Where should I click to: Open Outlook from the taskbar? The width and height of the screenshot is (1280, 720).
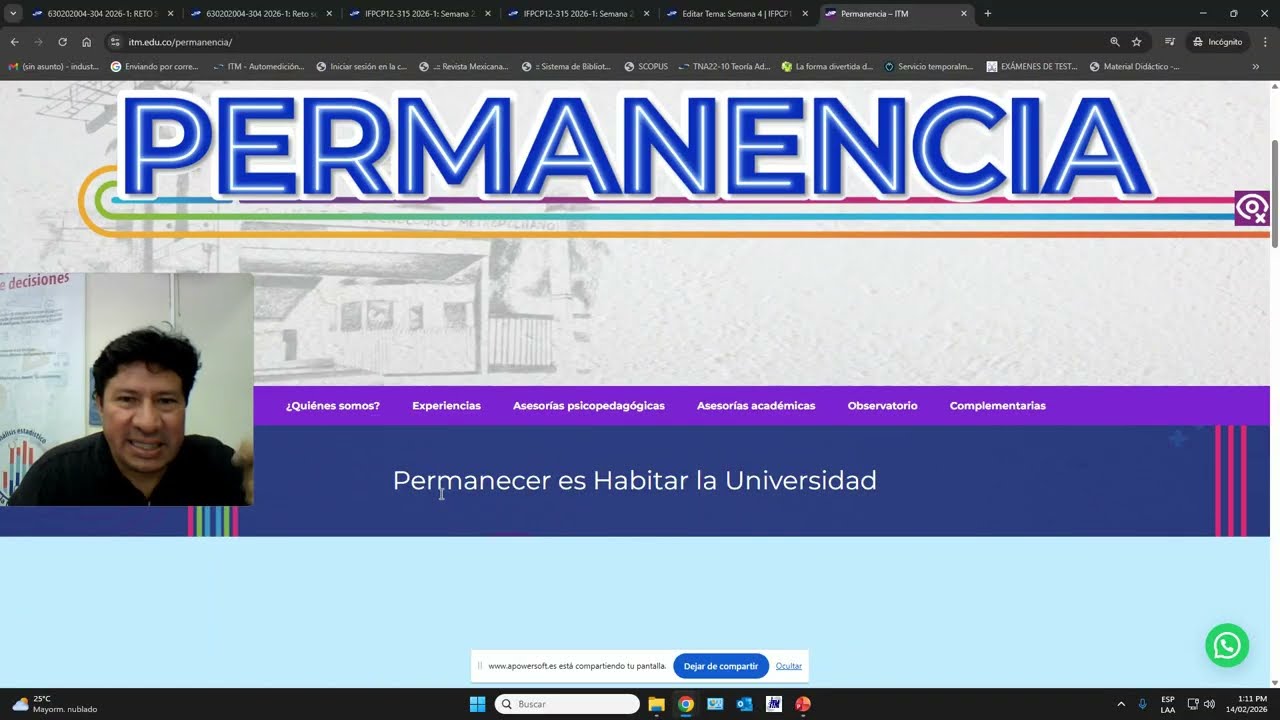pyautogui.click(x=744, y=704)
